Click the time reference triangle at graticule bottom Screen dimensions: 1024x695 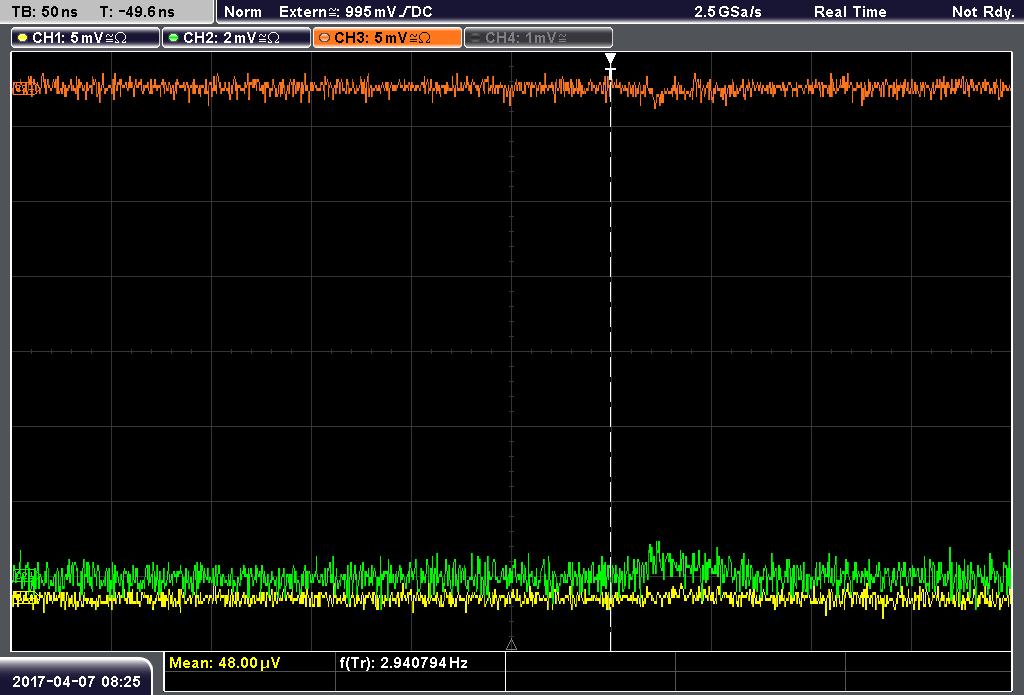click(511, 645)
